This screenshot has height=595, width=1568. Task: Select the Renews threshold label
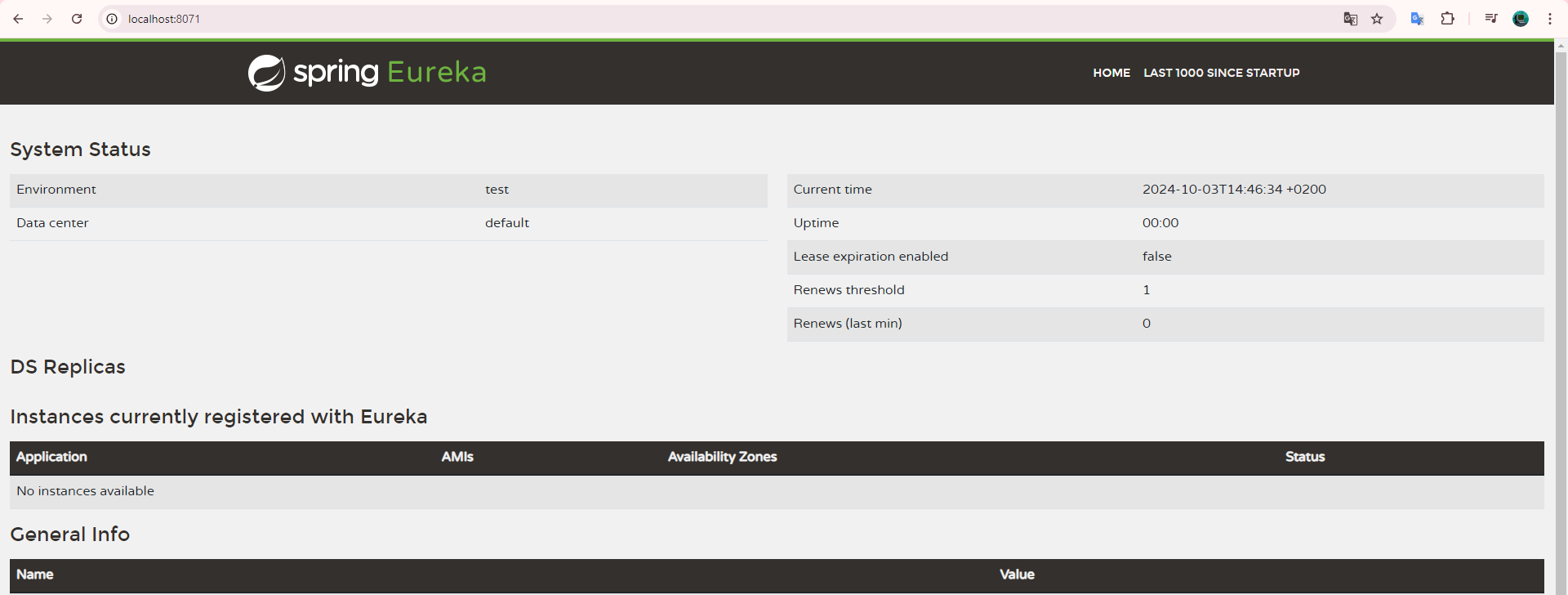tap(849, 290)
